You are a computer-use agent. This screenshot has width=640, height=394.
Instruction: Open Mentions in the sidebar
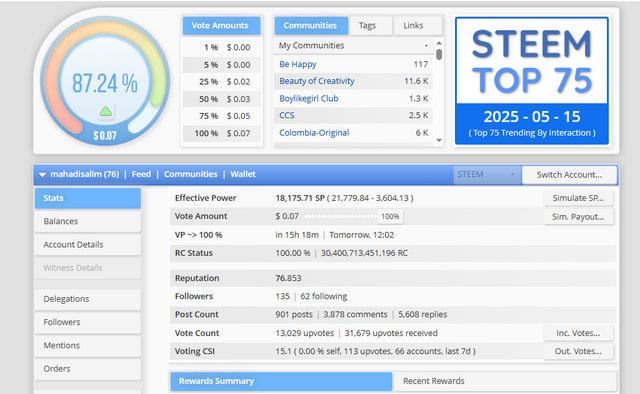pyautogui.click(x=88, y=345)
